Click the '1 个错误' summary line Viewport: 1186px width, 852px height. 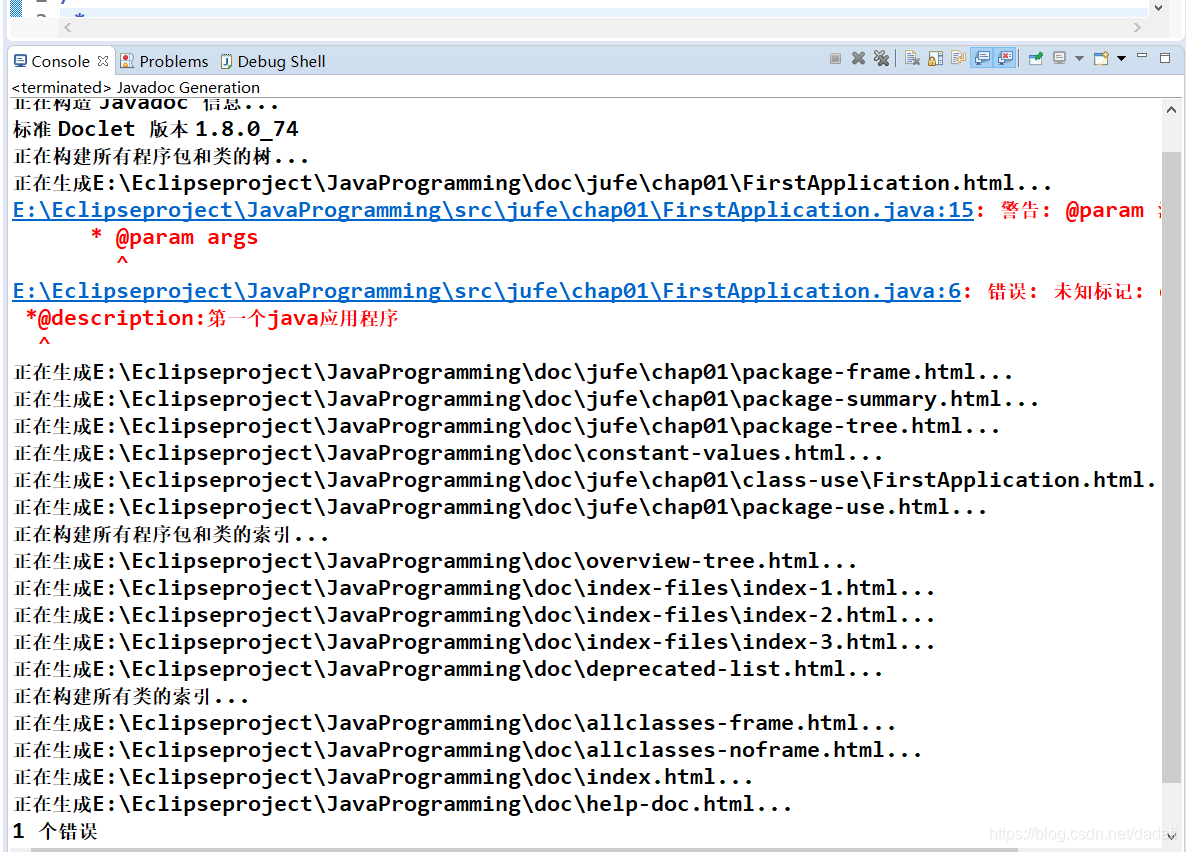tap(55, 832)
